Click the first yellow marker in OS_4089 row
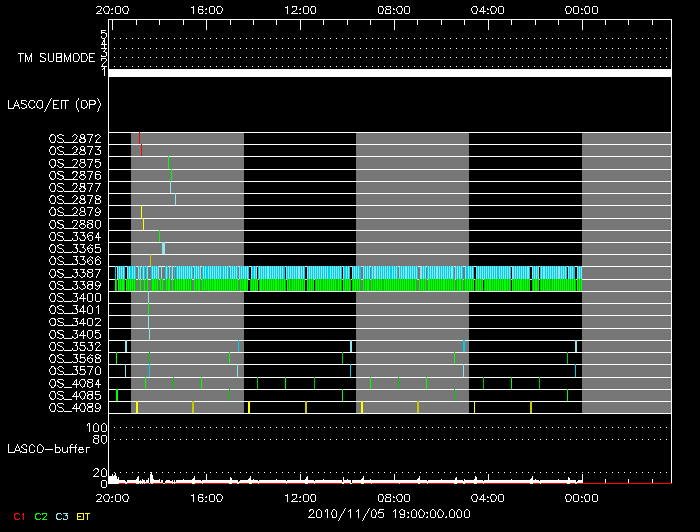Screen dimensions: 700x532 coord(137,407)
